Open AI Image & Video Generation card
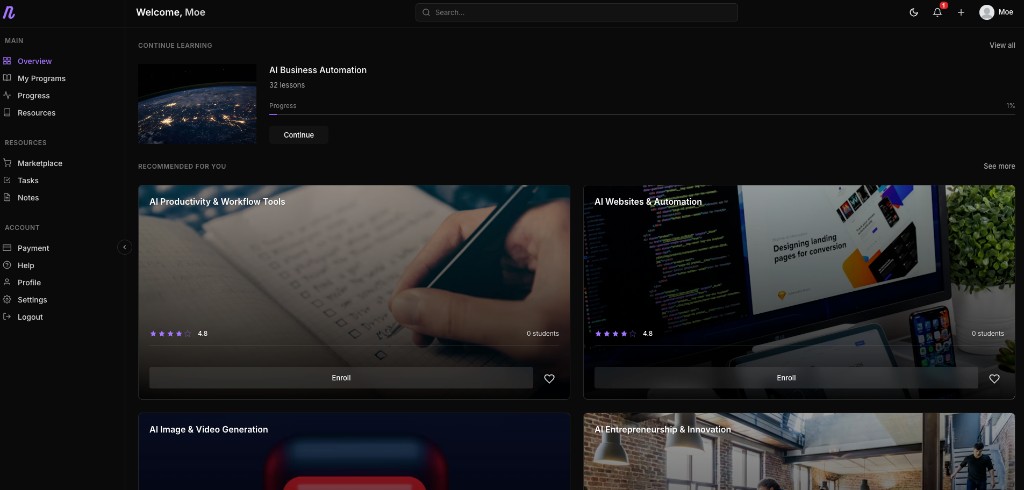The width and height of the screenshot is (1024, 490). point(354,451)
